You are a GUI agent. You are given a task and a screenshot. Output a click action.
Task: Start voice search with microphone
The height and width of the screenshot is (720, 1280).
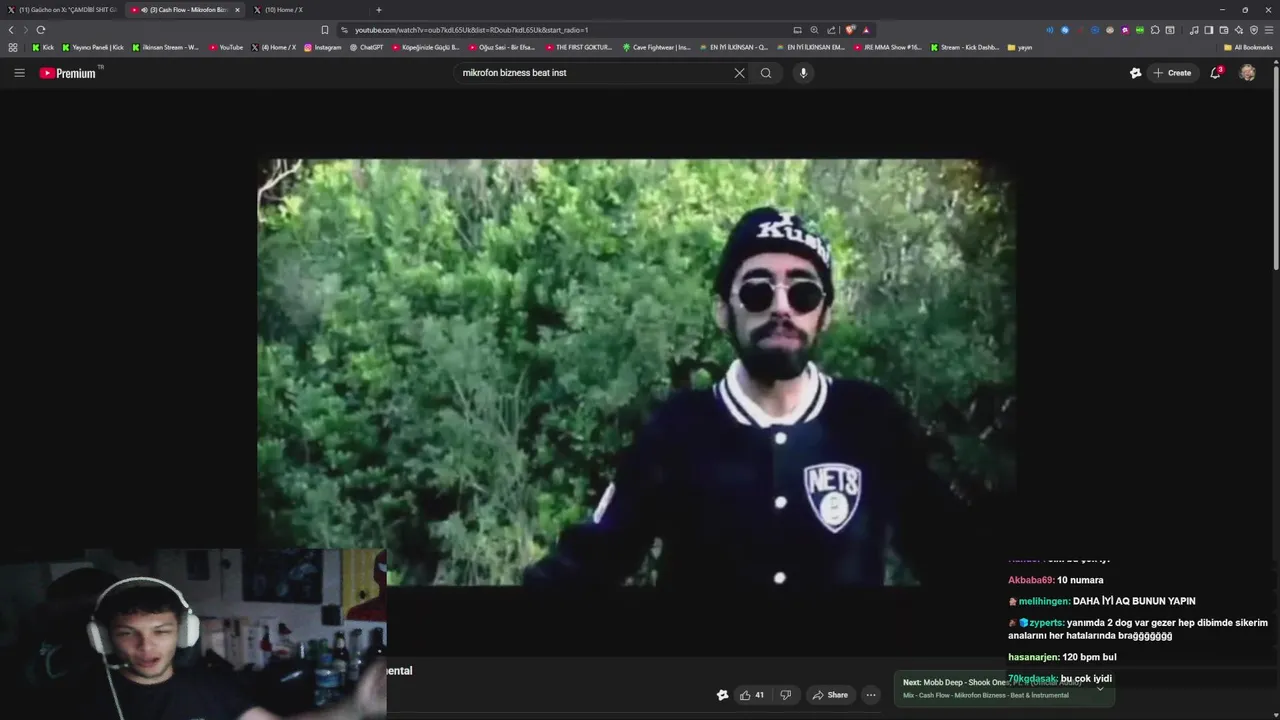(803, 73)
